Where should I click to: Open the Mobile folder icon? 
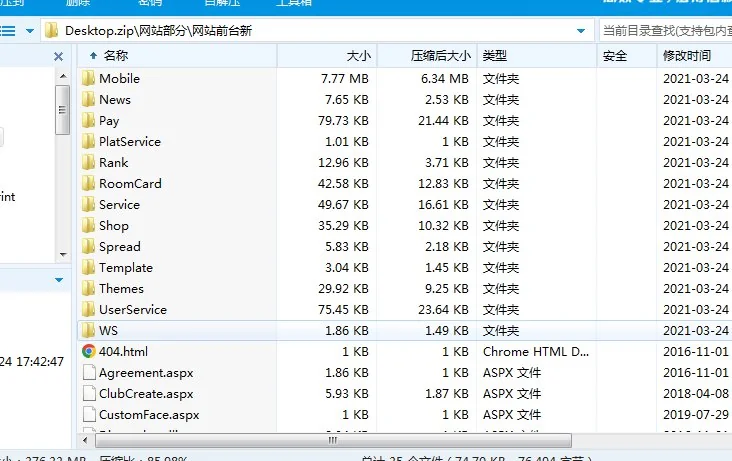pos(88,78)
